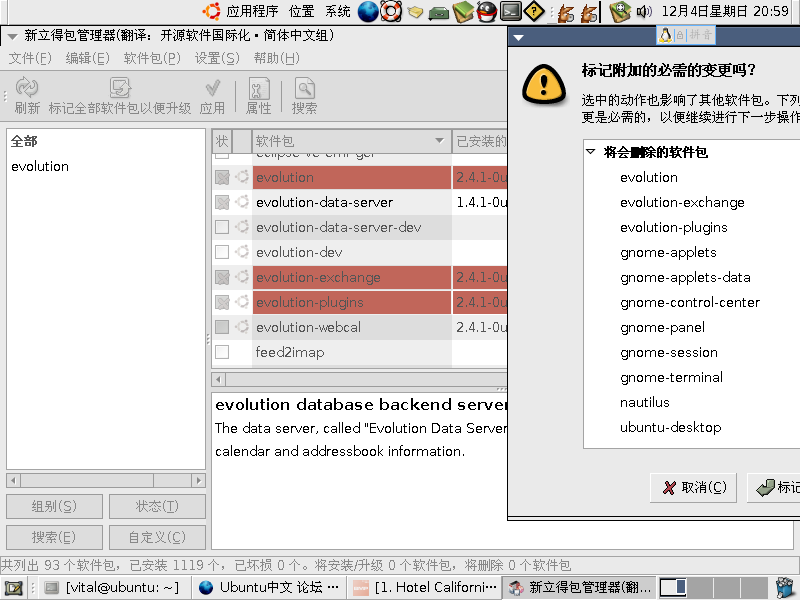Click the category list horizontal scrollbar thumb
800x600 pixels.
(87, 480)
